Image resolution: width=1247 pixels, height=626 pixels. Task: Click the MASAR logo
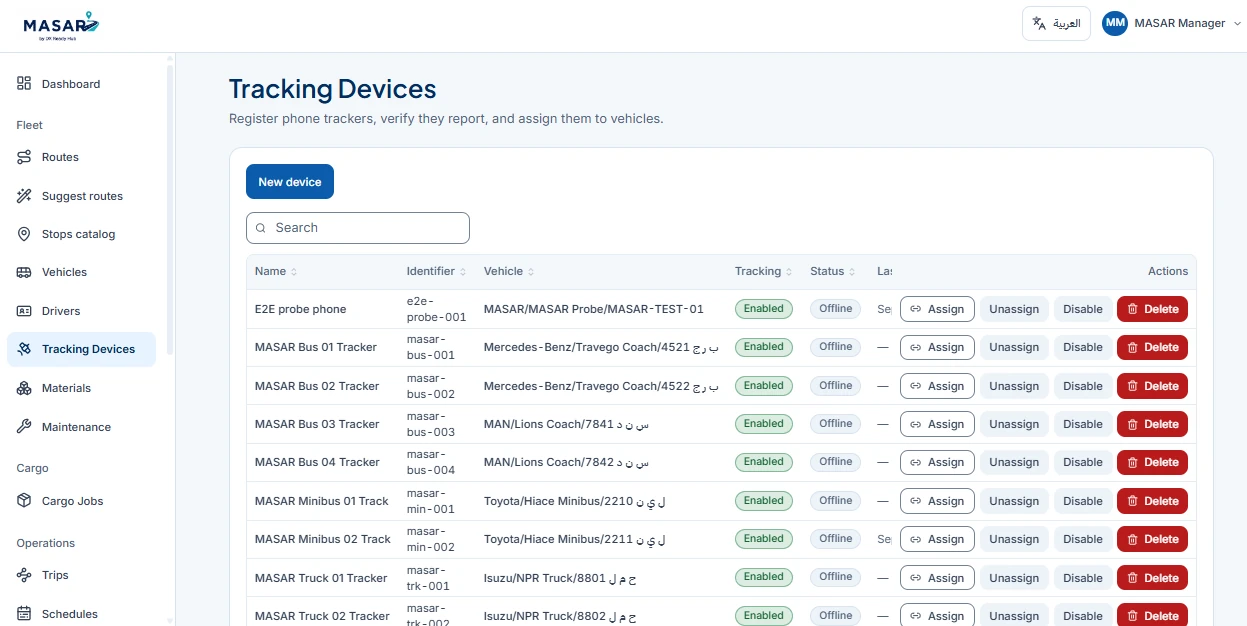[62, 24]
